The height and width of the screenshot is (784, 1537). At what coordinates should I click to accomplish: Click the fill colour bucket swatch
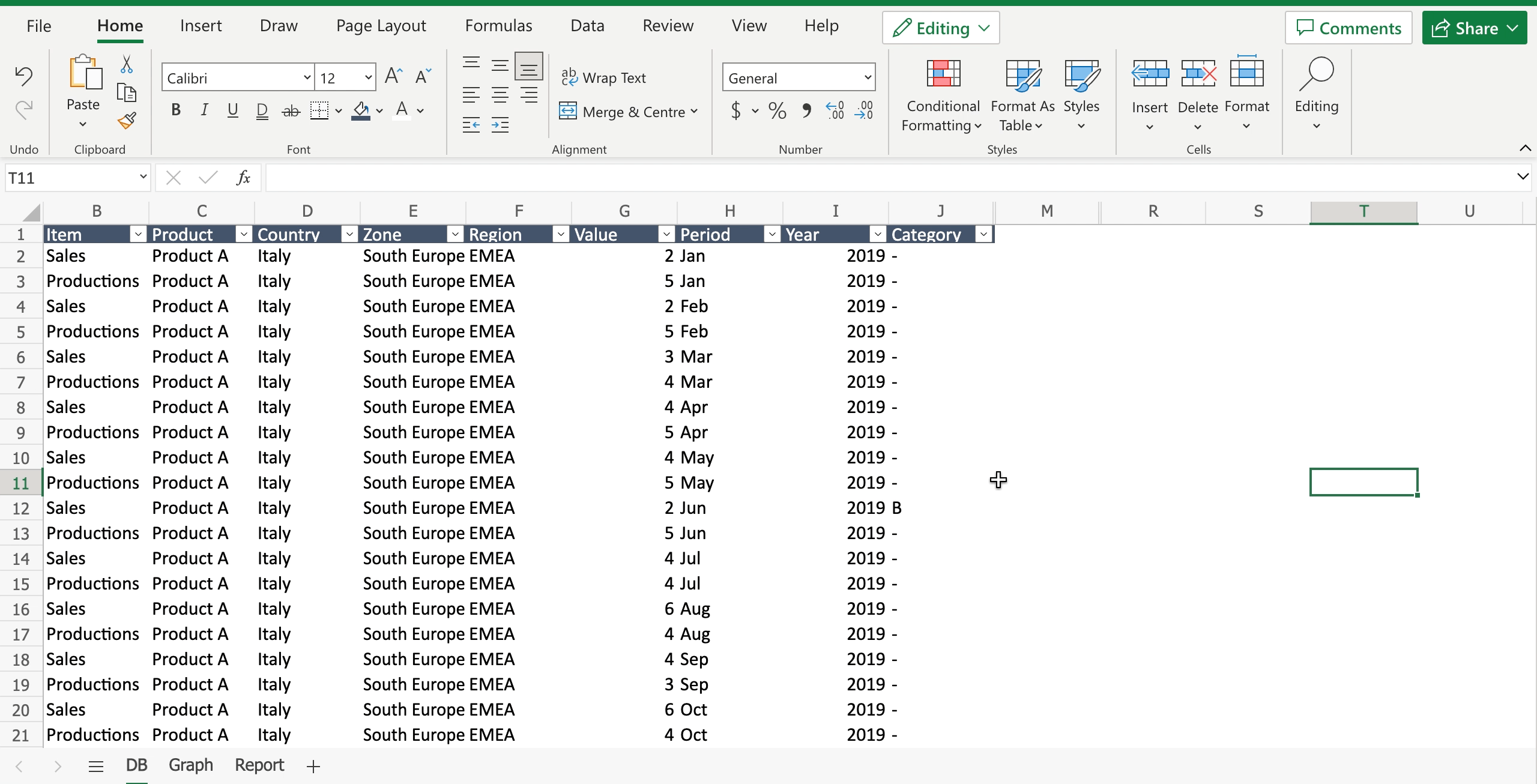click(x=361, y=111)
